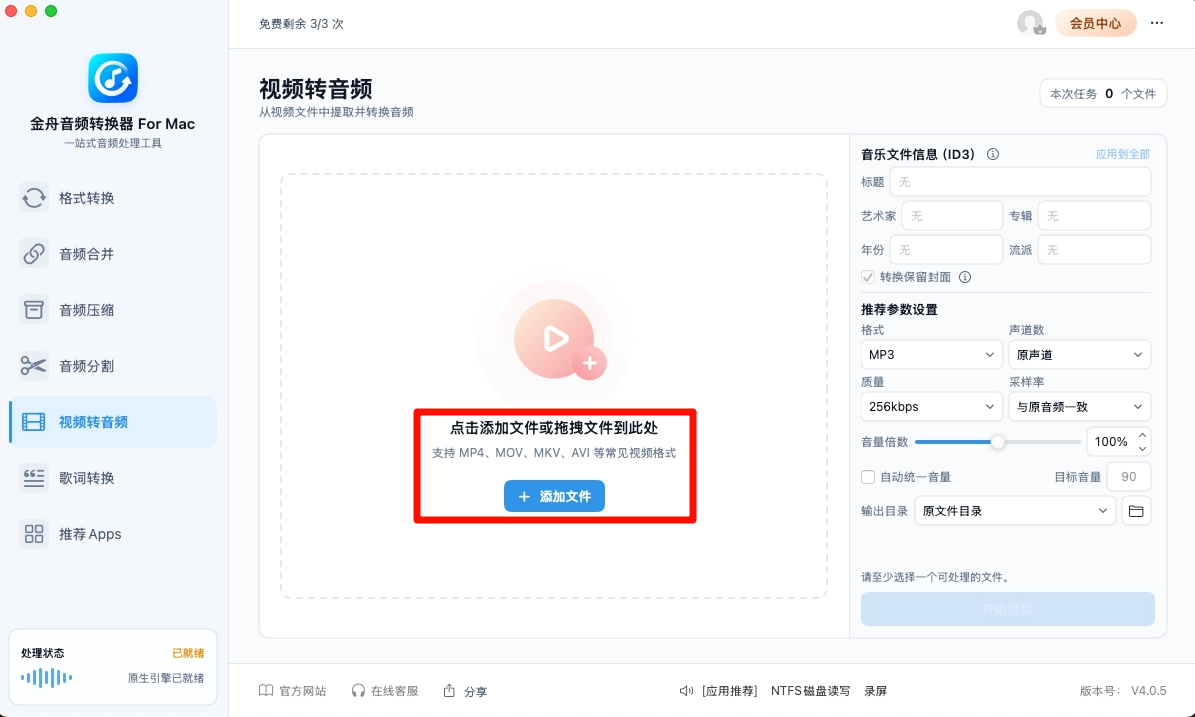Open the output folder browse icon
The width and height of the screenshot is (1195, 717).
[x=1136, y=511]
